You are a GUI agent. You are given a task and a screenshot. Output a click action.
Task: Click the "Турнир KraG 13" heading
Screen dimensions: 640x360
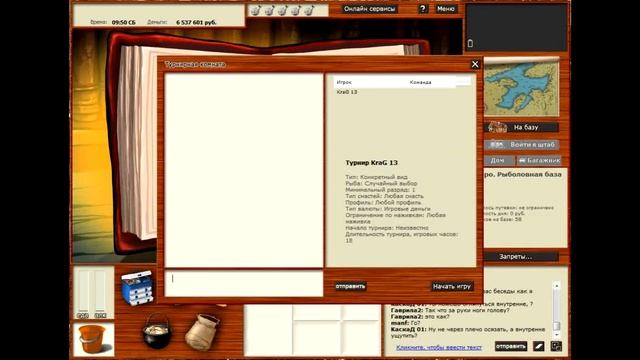tap(371, 162)
